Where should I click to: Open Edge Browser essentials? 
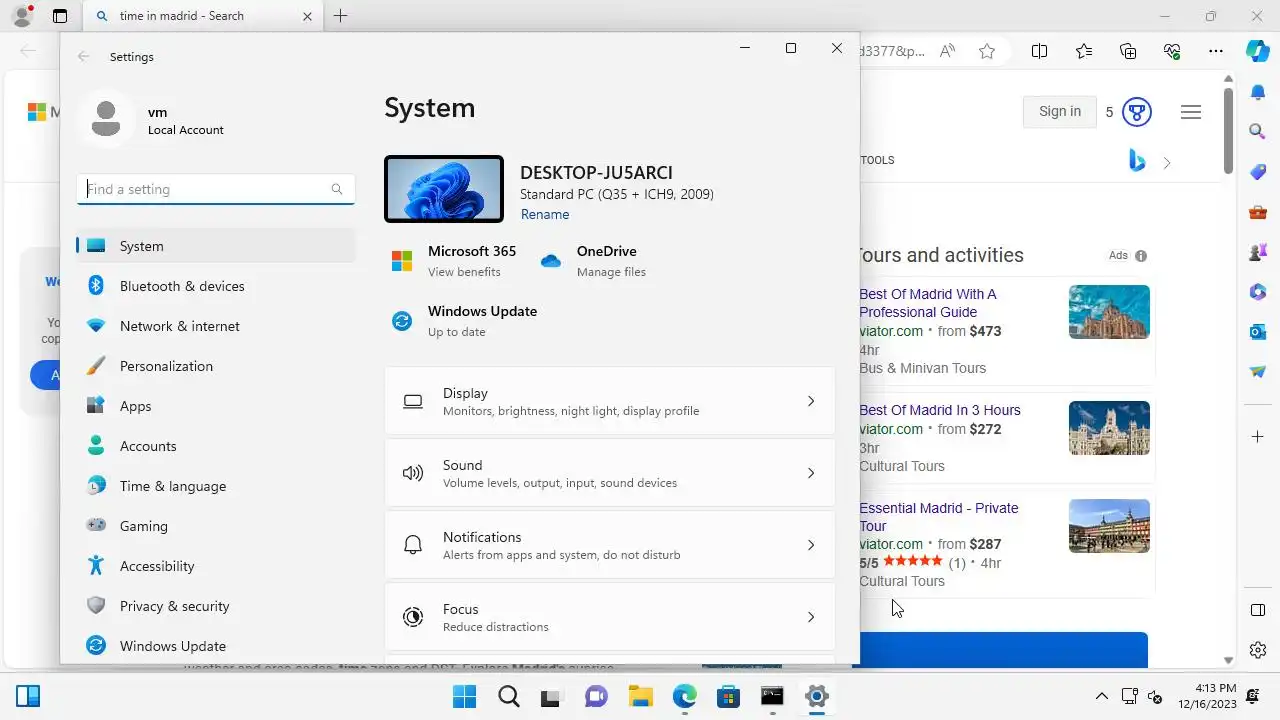(x=1172, y=51)
